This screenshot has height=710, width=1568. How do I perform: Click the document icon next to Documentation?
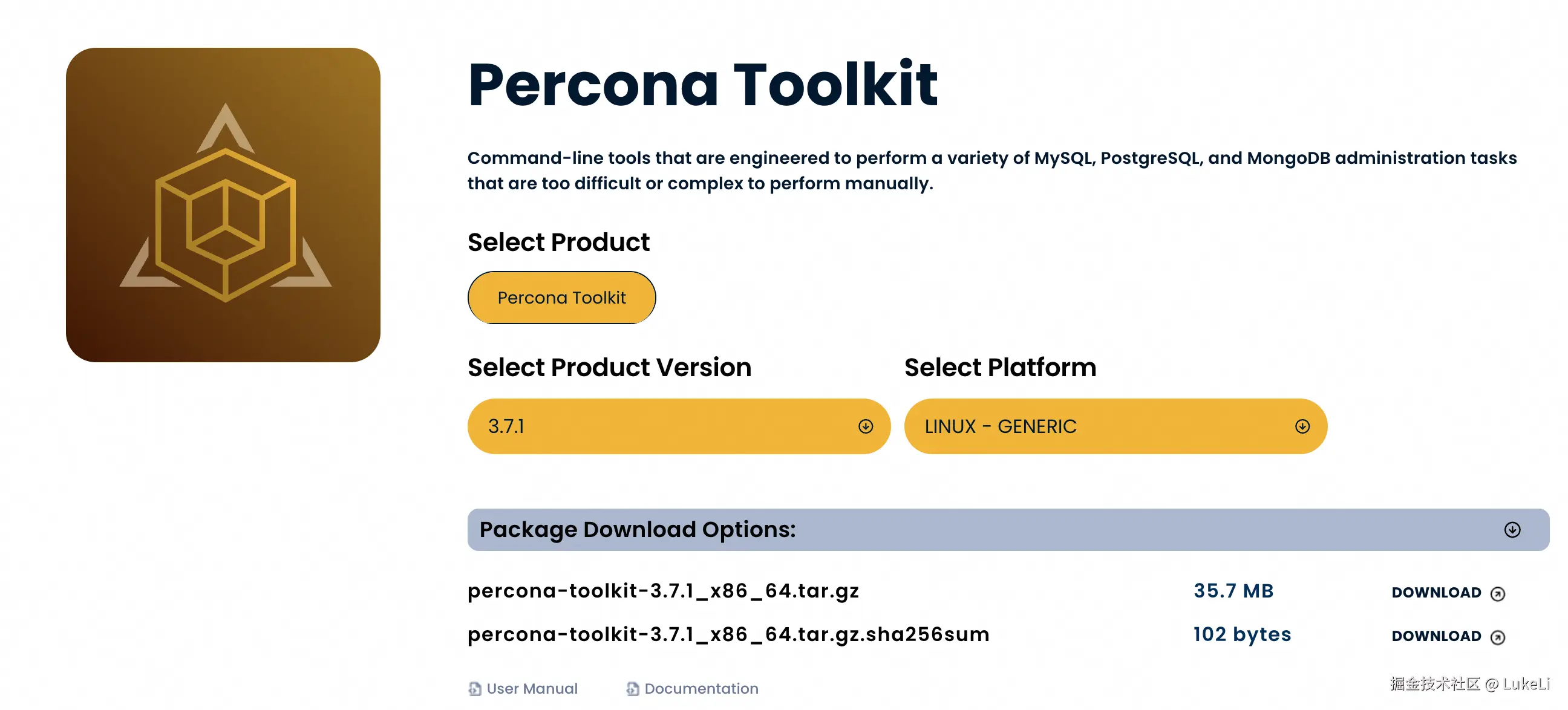coord(632,689)
